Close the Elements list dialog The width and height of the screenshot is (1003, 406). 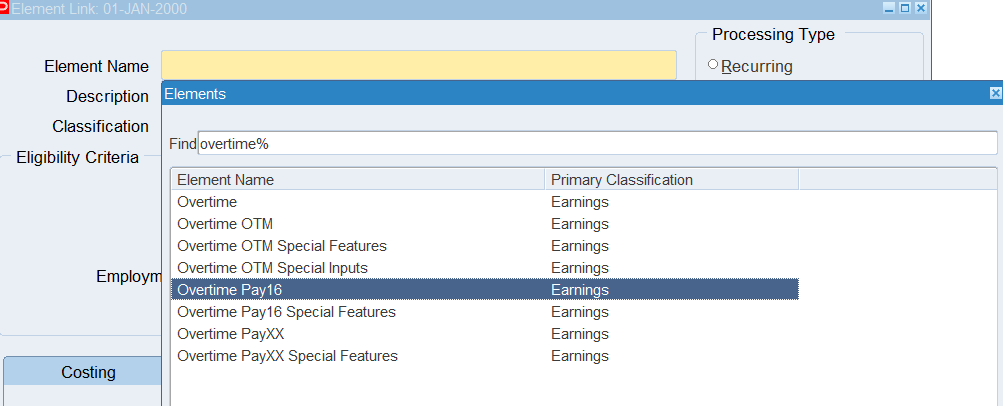coord(995,93)
